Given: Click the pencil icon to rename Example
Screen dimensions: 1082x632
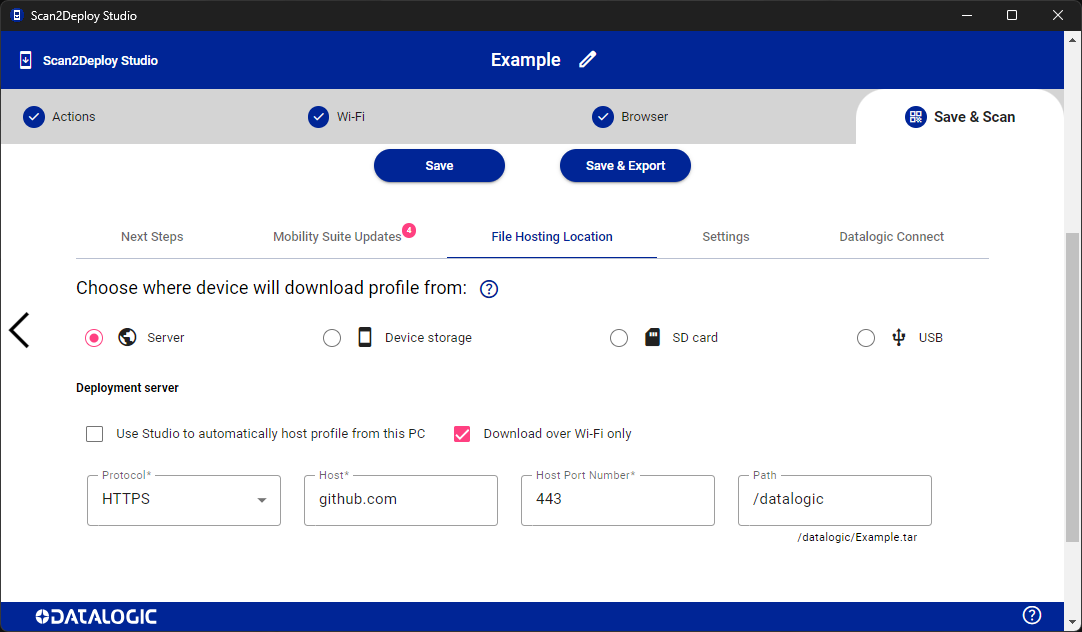Looking at the screenshot, I should (587, 60).
